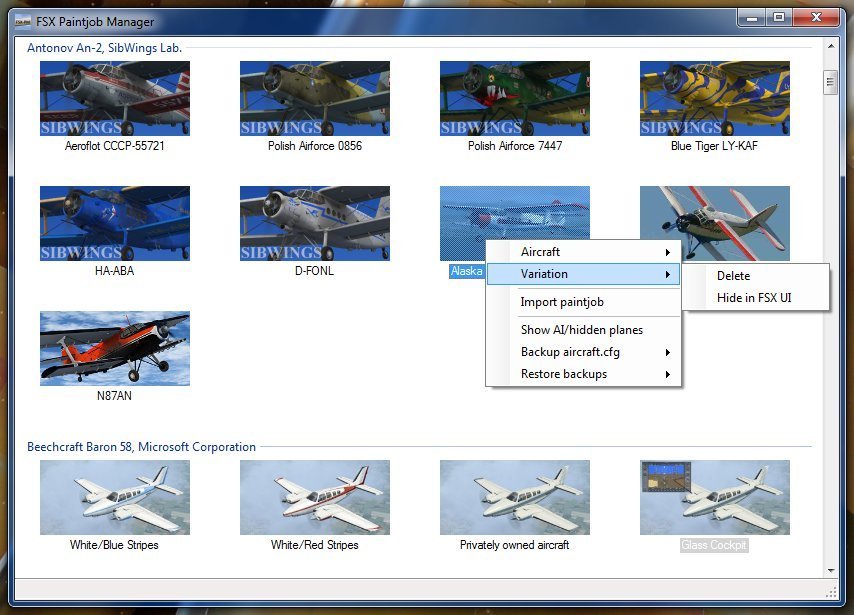Image resolution: width=854 pixels, height=615 pixels.
Task: Select the Polish Airforce 0856 thumbnail
Action: click(x=315, y=98)
